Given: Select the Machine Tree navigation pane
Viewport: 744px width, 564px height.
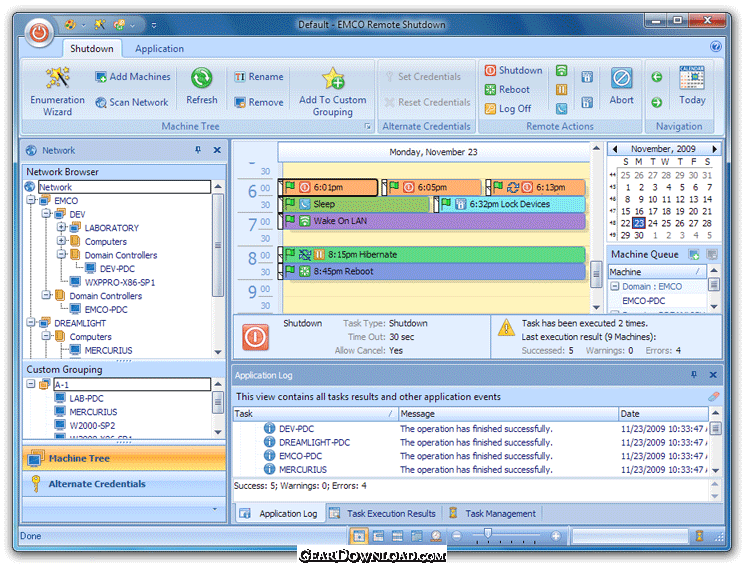Looking at the screenshot, I should tap(124, 458).
